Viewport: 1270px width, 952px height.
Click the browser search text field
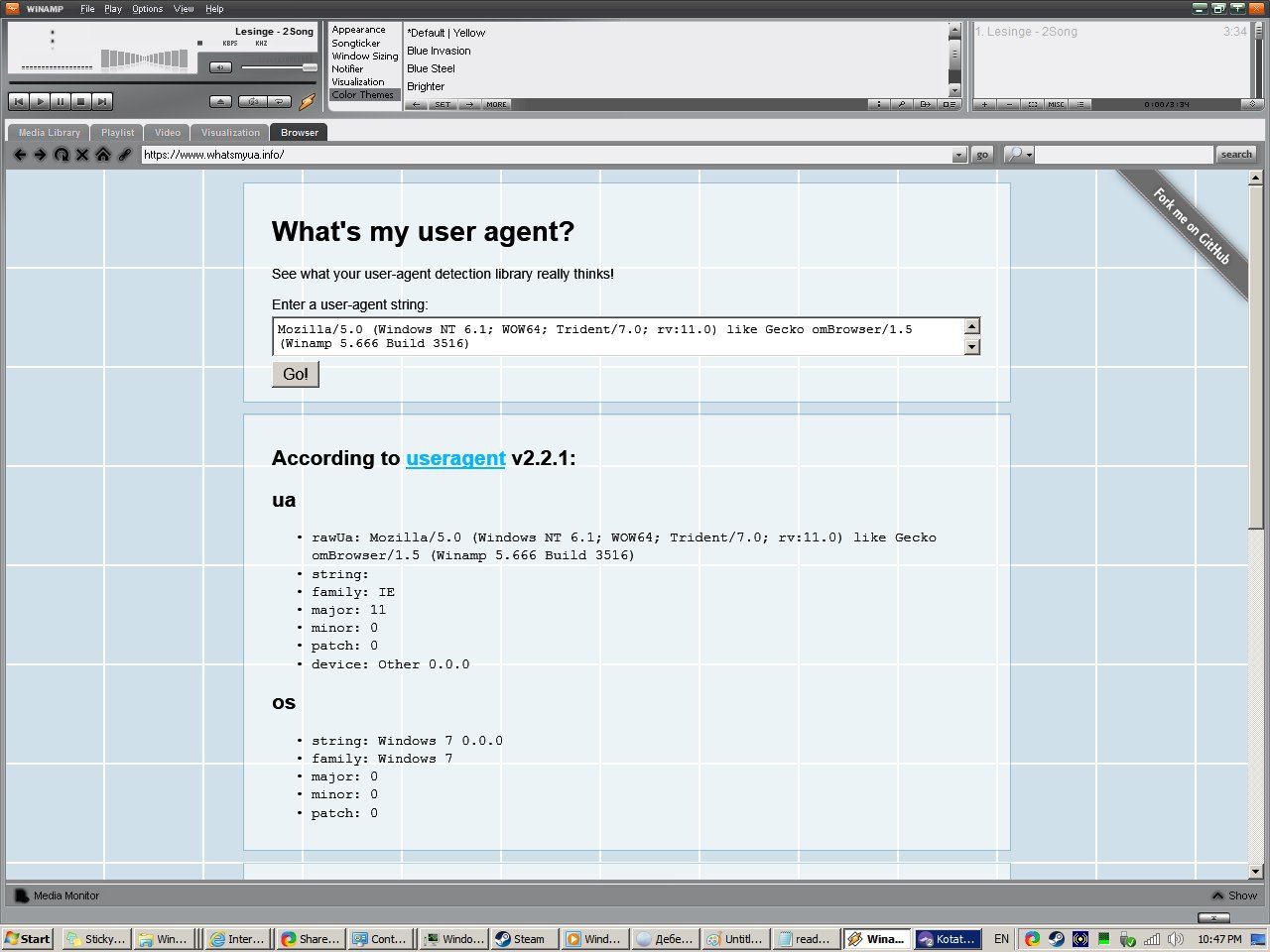click(x=1124, y=155)
